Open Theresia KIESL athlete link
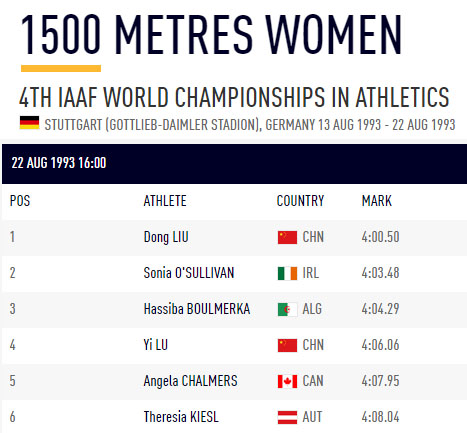Screen dimensions: 467x433 tap(181, 417)
